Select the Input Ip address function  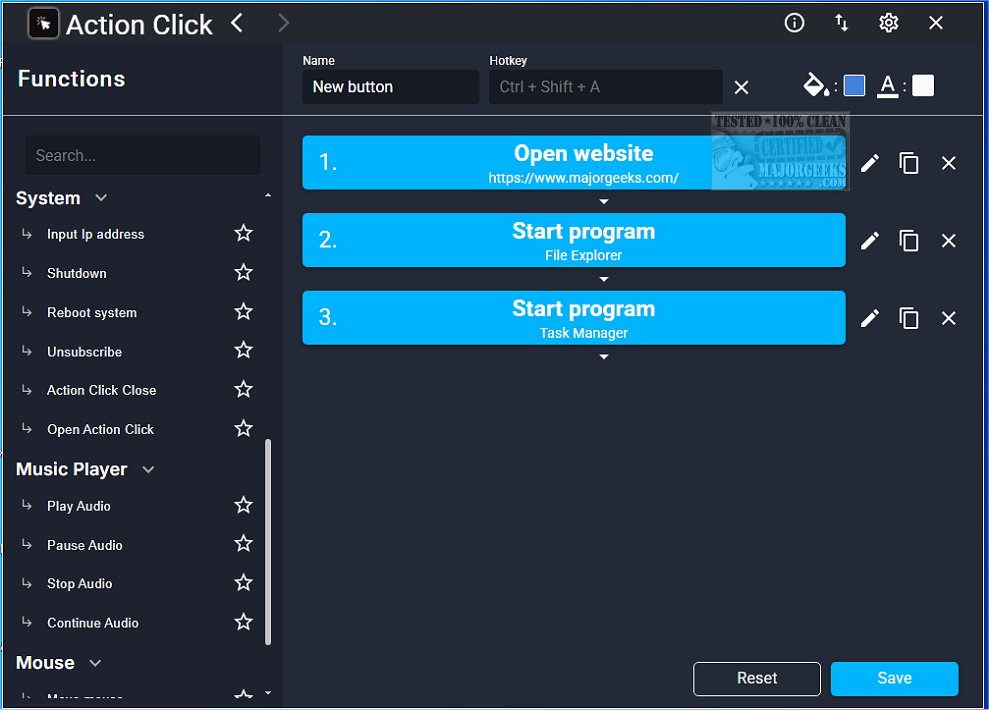(x=95, y=235)
